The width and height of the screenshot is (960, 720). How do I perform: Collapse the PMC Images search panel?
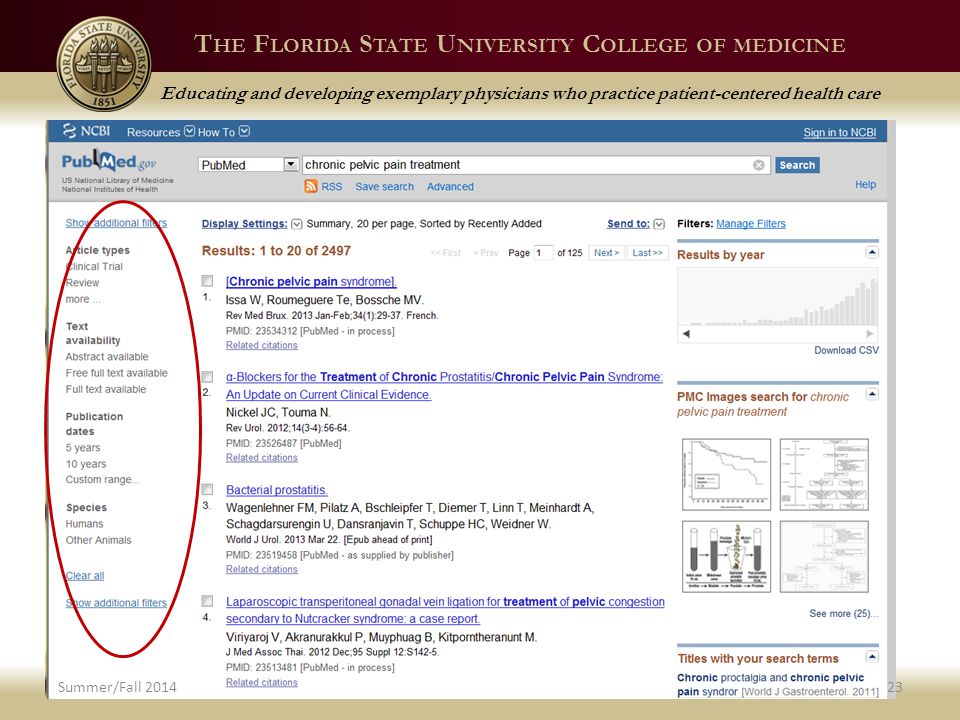872,394
